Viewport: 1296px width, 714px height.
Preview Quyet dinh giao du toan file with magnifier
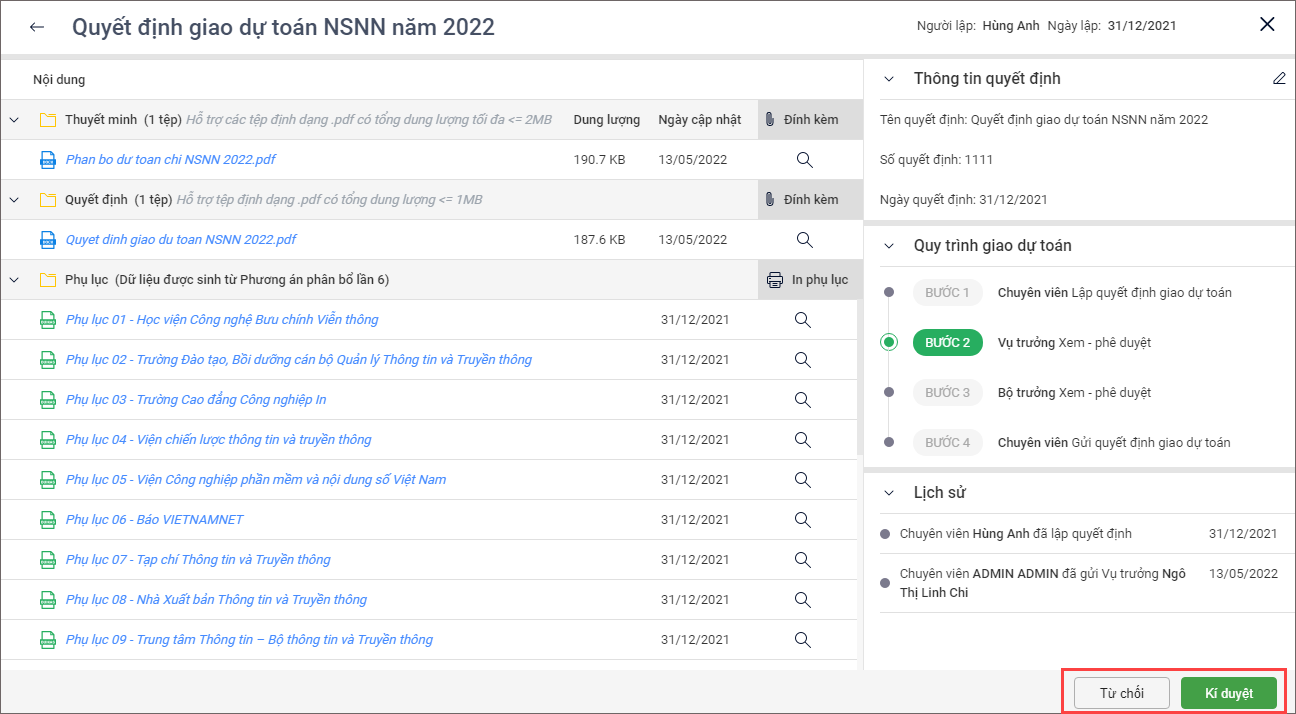coord(803,240)
